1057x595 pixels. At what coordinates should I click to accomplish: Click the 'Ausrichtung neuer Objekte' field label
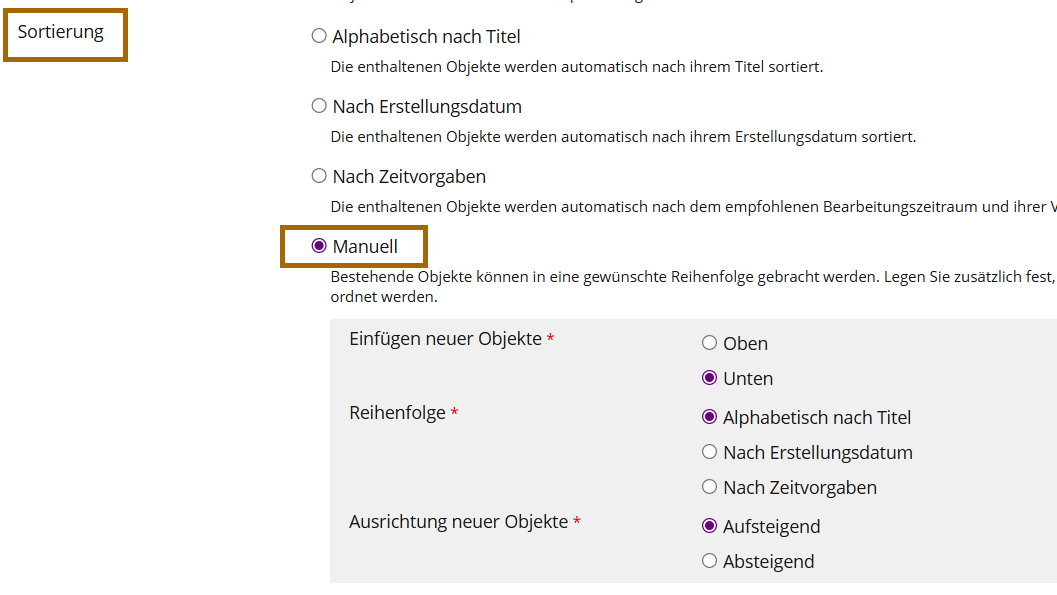458,522
